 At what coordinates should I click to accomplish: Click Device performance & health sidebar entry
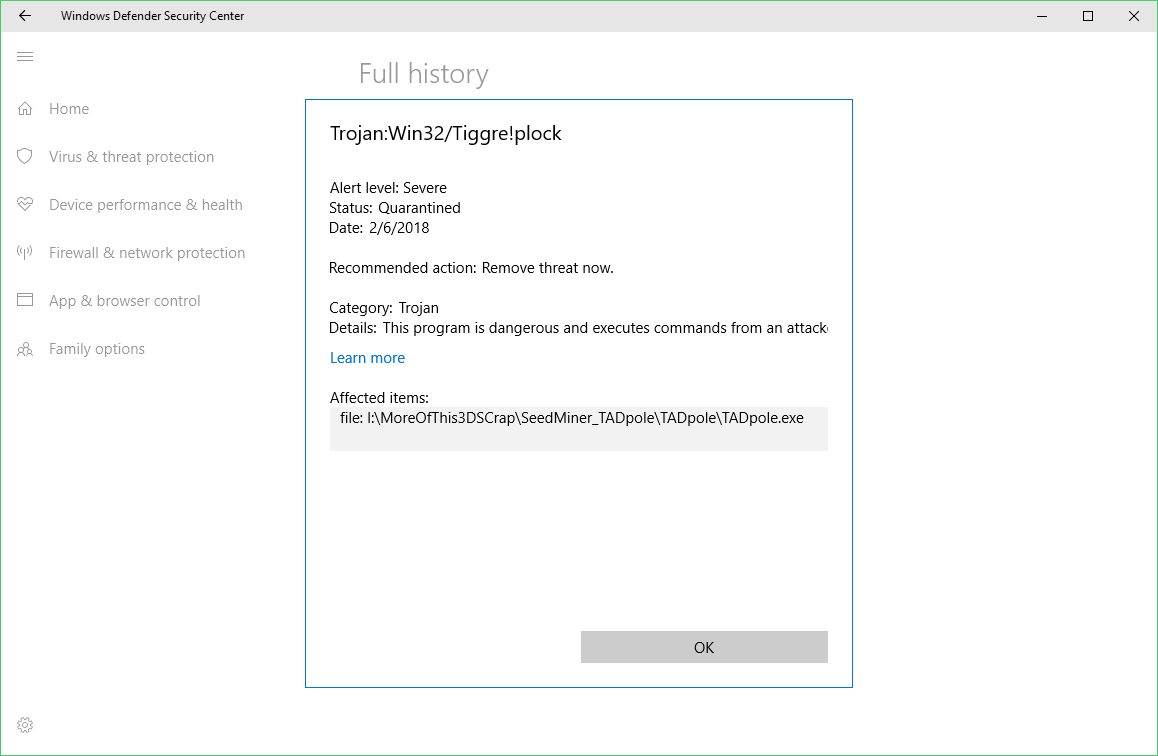pyautogui.click(x=146, y=204)
